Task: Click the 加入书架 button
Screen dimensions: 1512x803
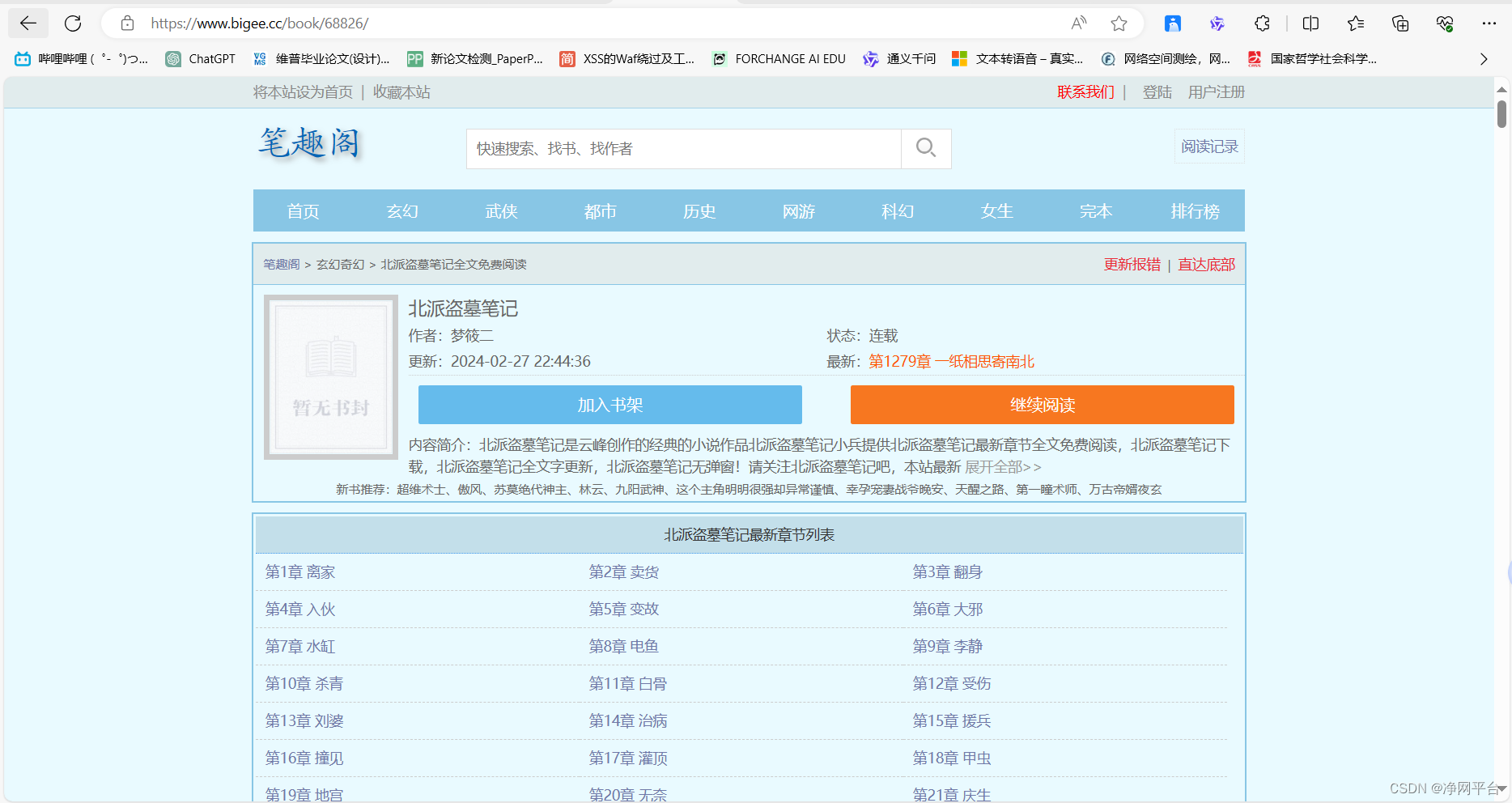Action: coord(610,405)
